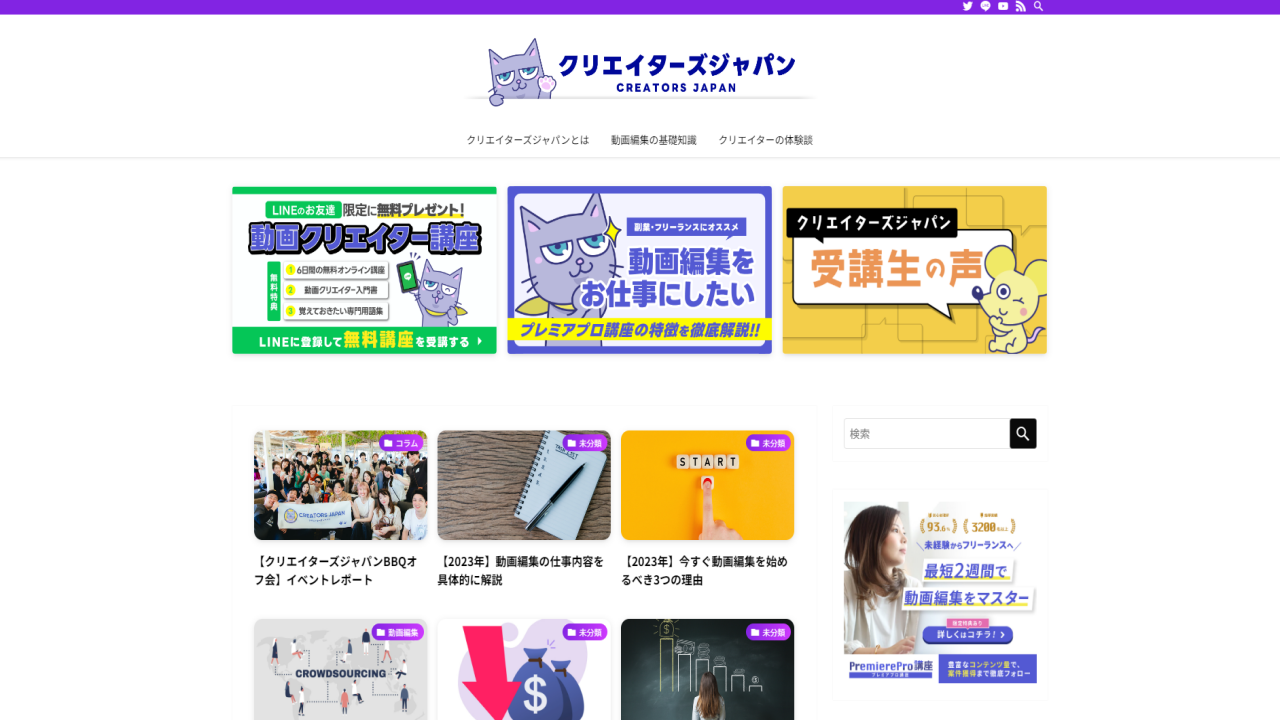Select the 未分類 category label on the START article

click(770, 442)
